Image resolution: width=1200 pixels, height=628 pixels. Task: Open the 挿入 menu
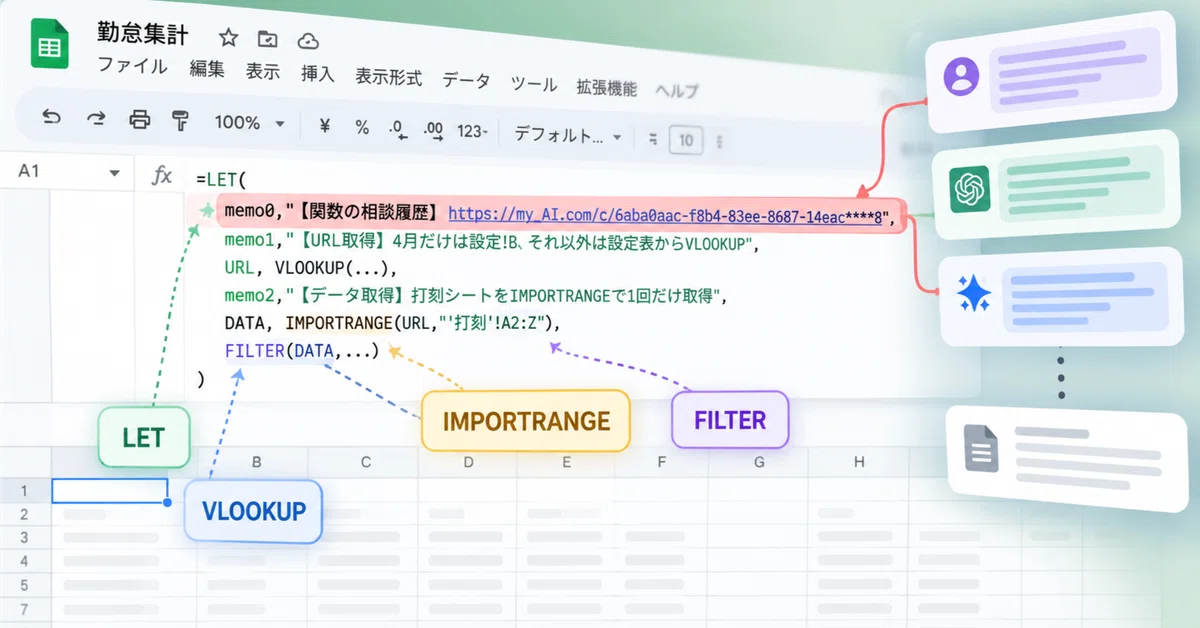(x=318, y=74)
